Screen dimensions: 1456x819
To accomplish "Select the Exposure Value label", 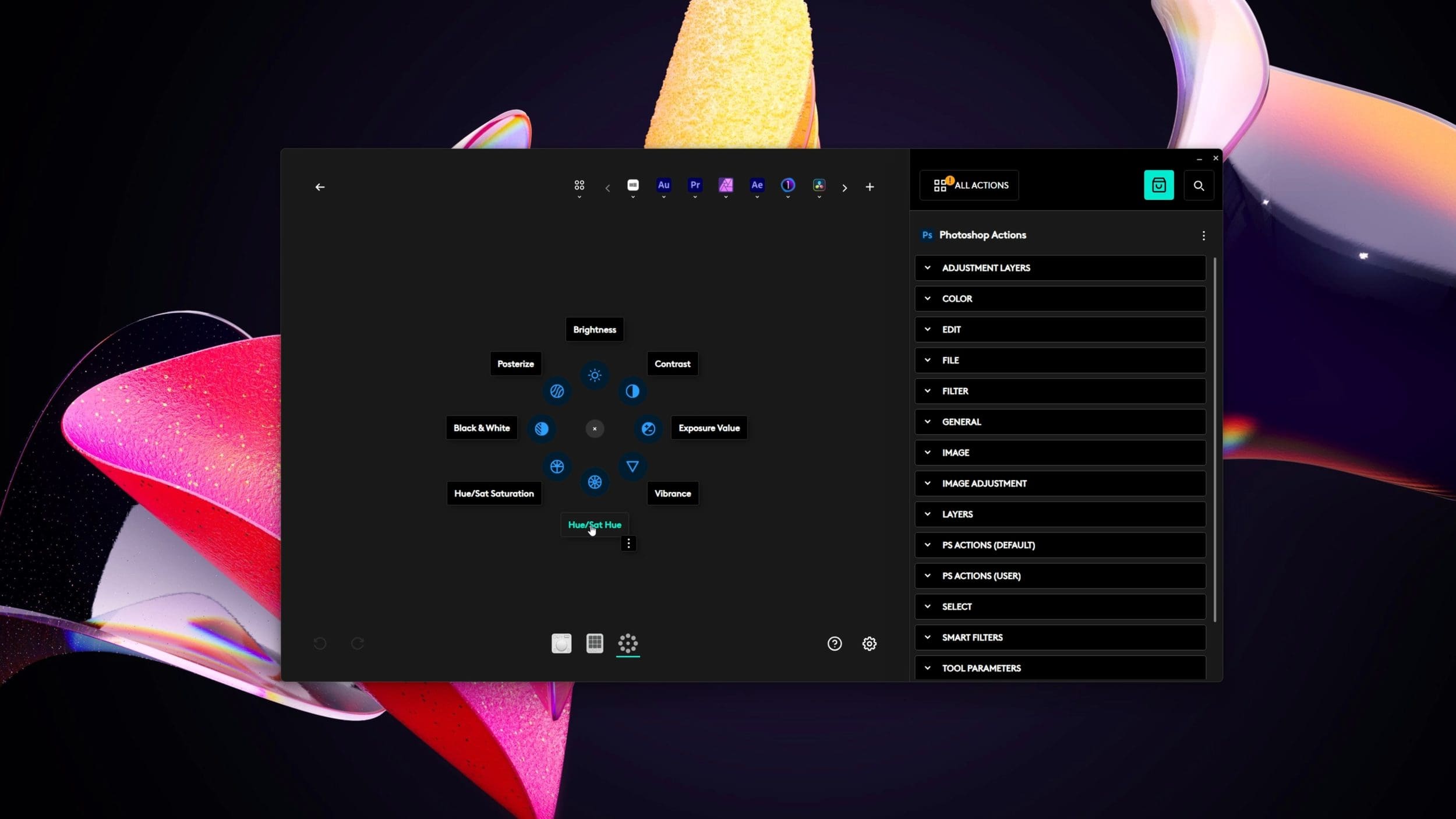I will coord(709,428).
